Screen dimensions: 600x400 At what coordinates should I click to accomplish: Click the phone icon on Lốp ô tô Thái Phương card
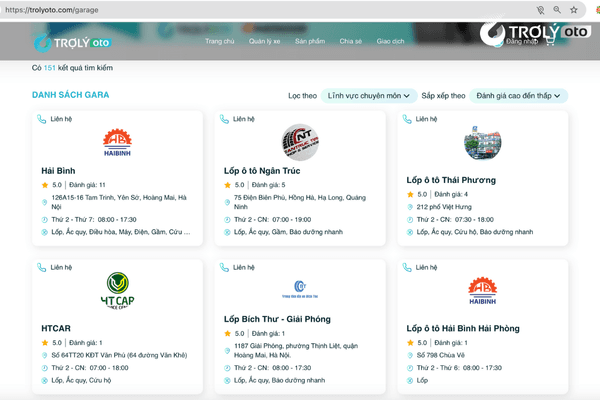pos(407,119)
